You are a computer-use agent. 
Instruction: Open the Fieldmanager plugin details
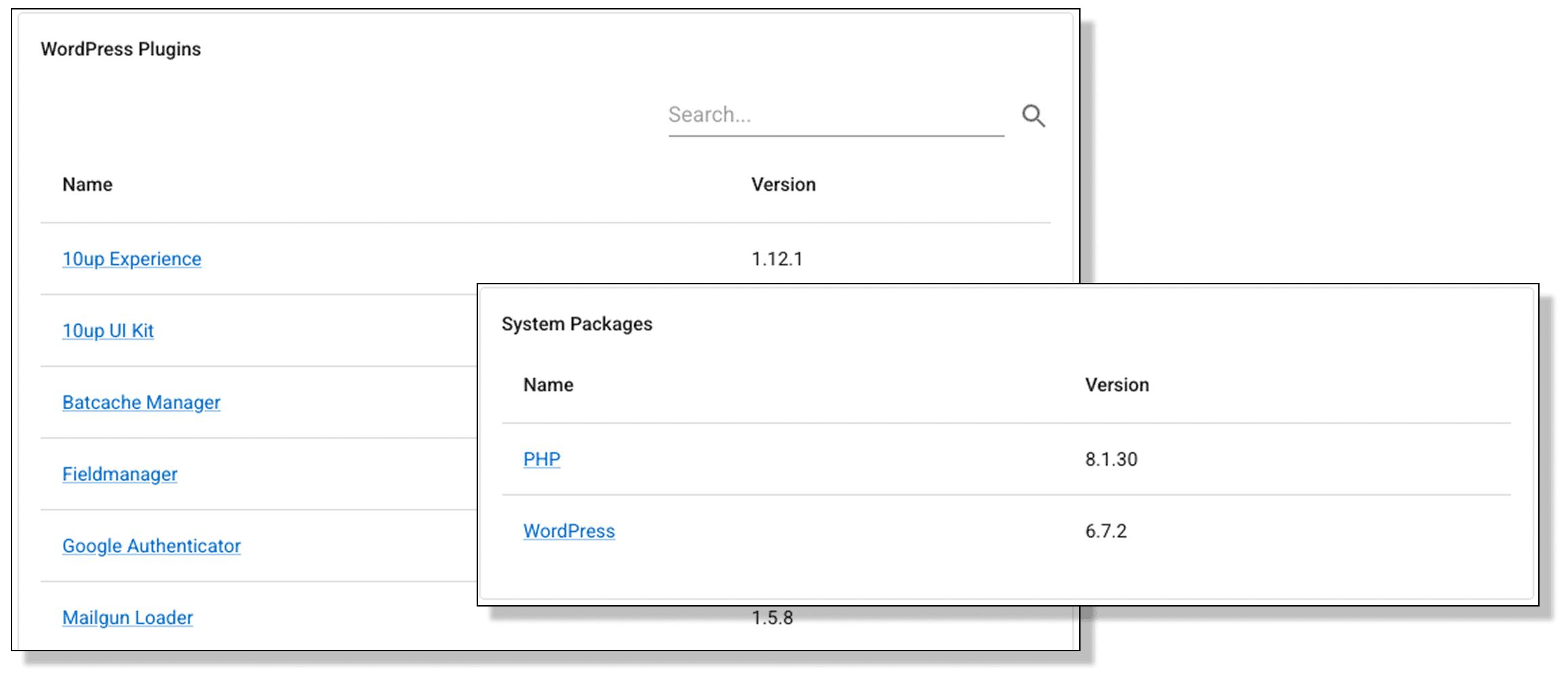point(119,474)
